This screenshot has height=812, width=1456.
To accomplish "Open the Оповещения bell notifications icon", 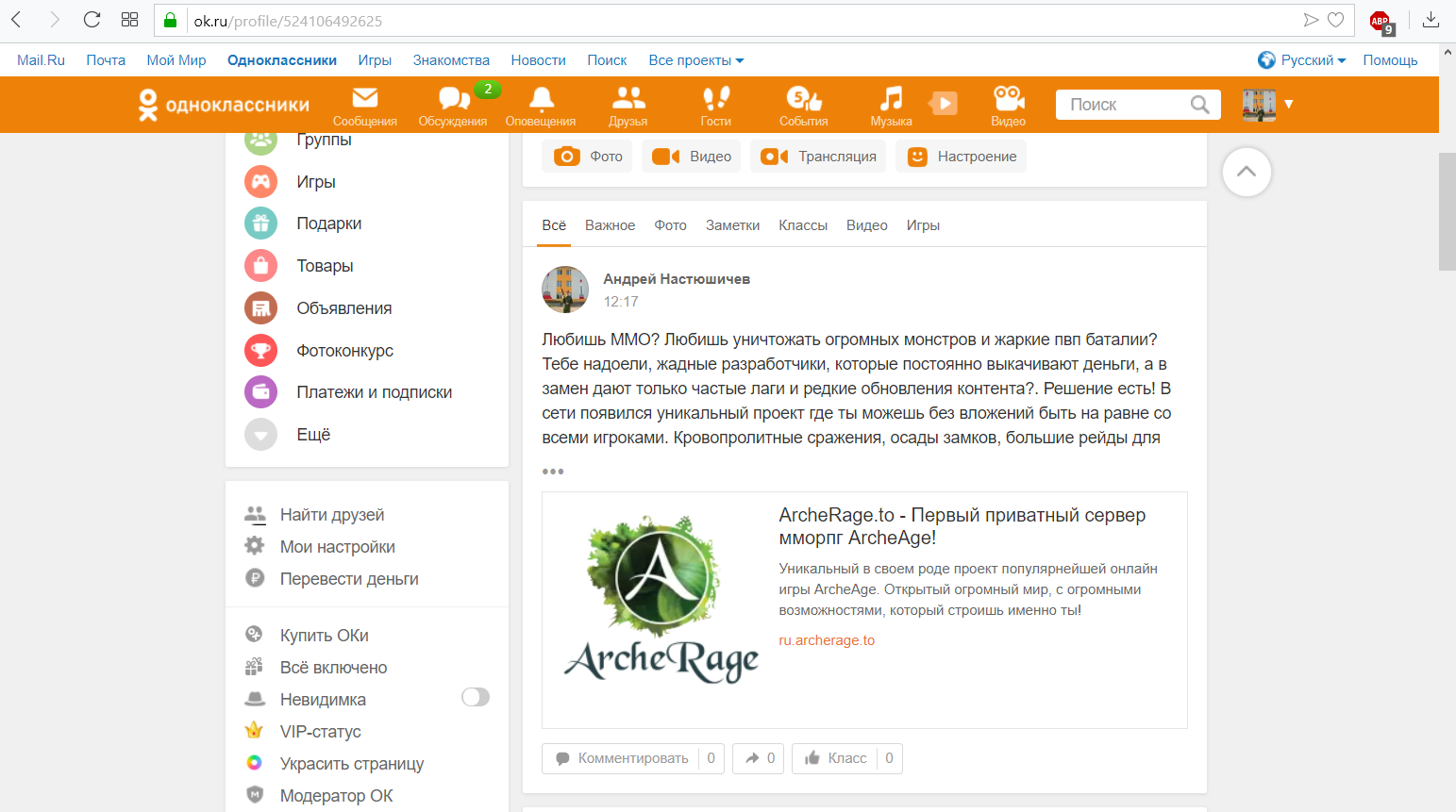I will coord(541,98).
